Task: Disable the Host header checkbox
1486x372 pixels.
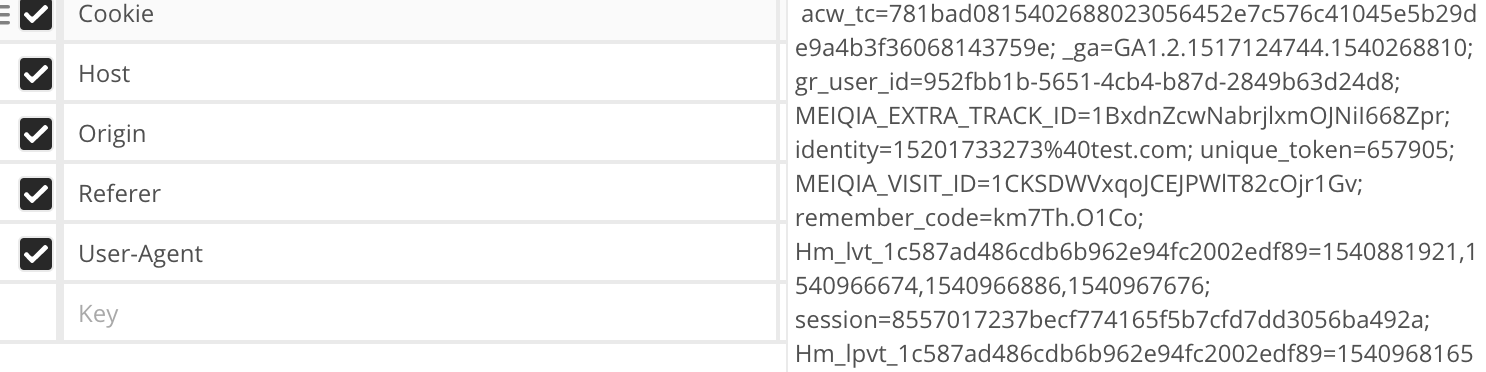Action: (36, 74)
